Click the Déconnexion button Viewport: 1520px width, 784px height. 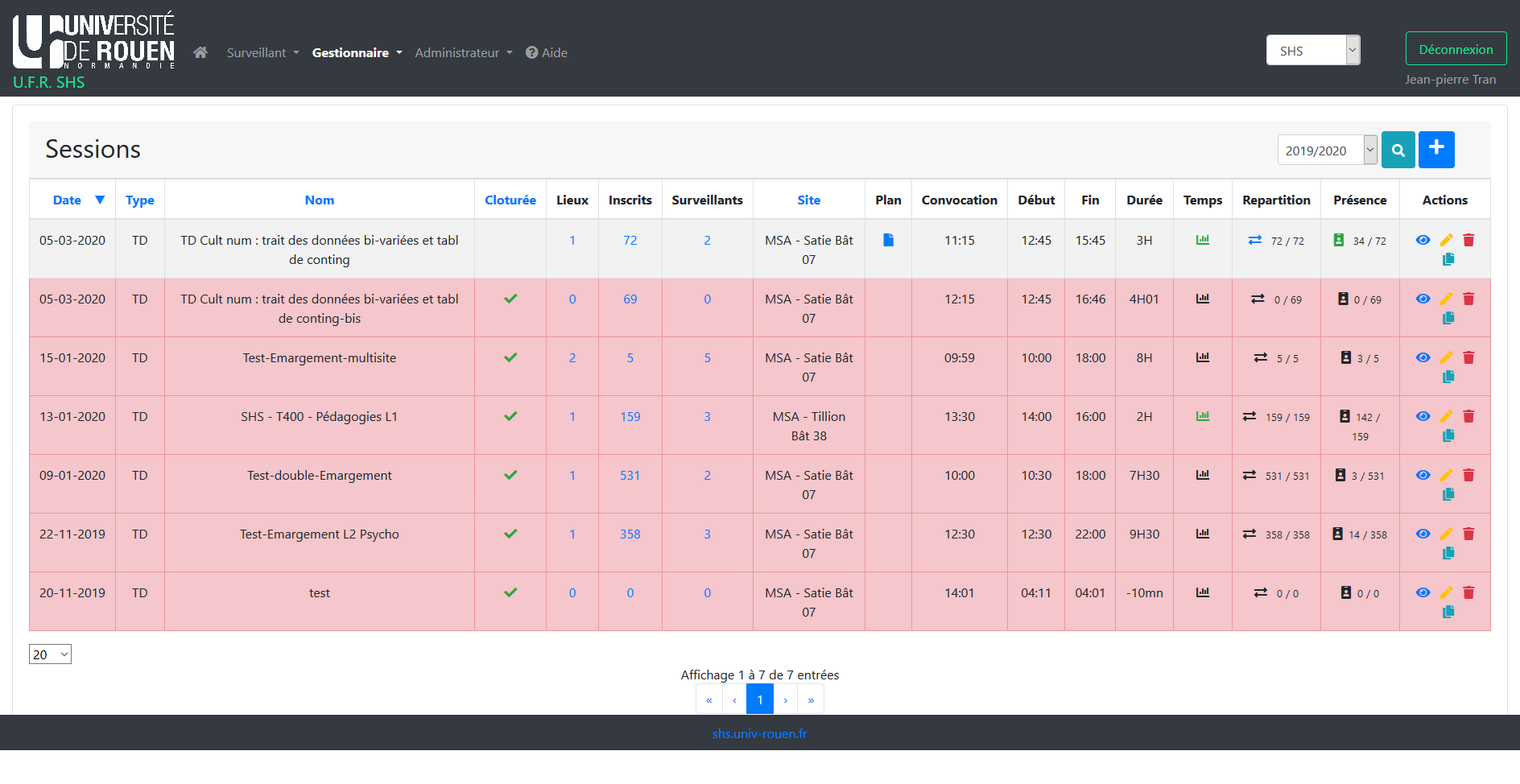pos(1456,49)
